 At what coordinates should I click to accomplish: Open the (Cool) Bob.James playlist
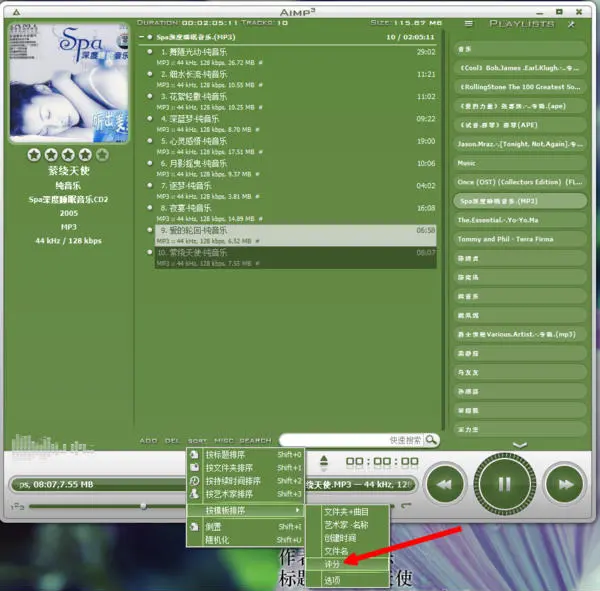pos(520,68)
